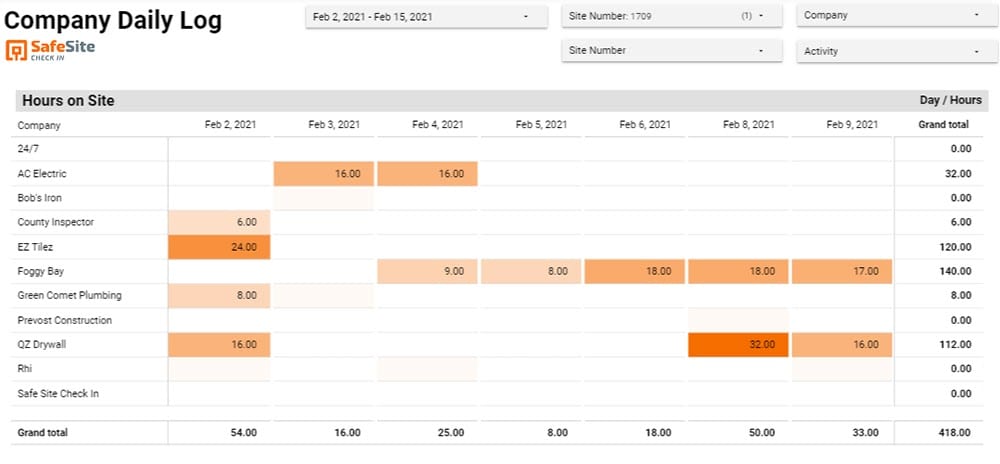Expand the Activity filter dropdown

tap(897, 51)
